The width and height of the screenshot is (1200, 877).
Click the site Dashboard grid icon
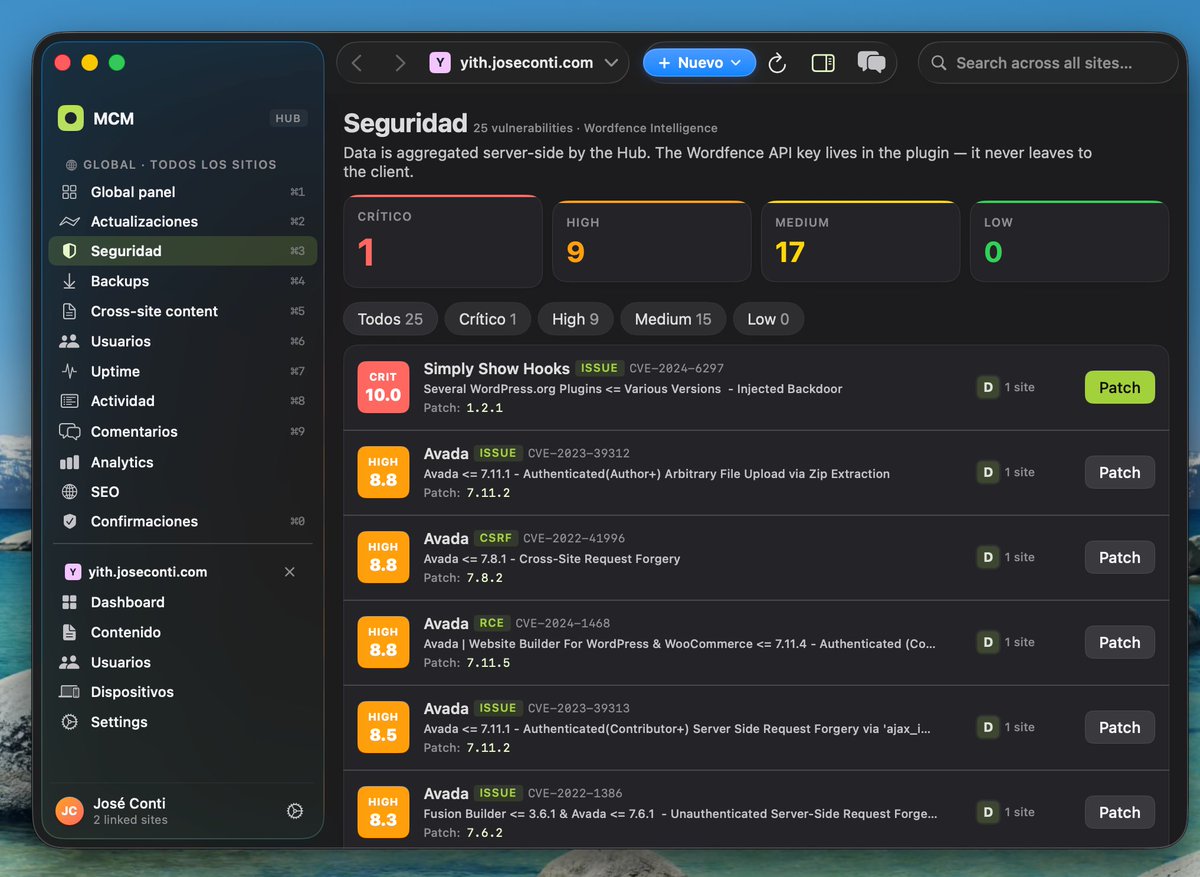coord(69,602)
